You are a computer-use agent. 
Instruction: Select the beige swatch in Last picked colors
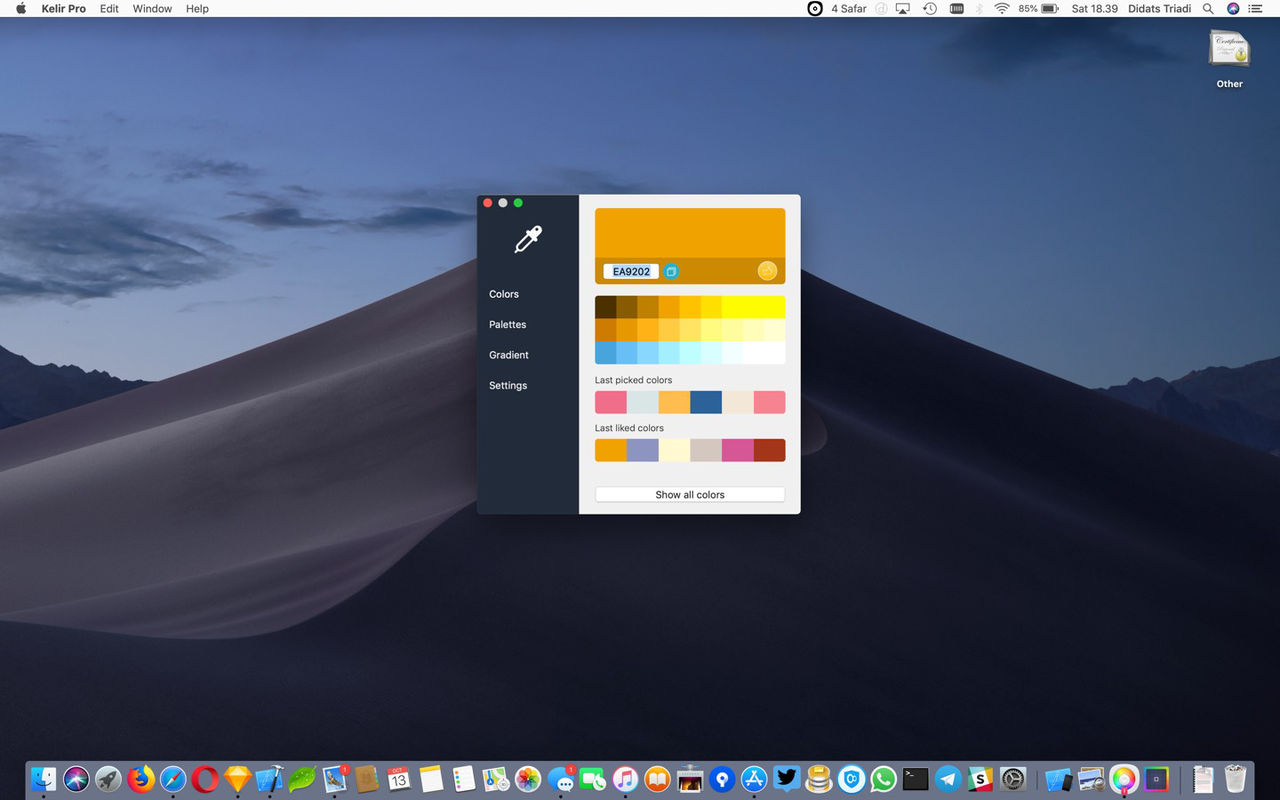pos(738,402)
